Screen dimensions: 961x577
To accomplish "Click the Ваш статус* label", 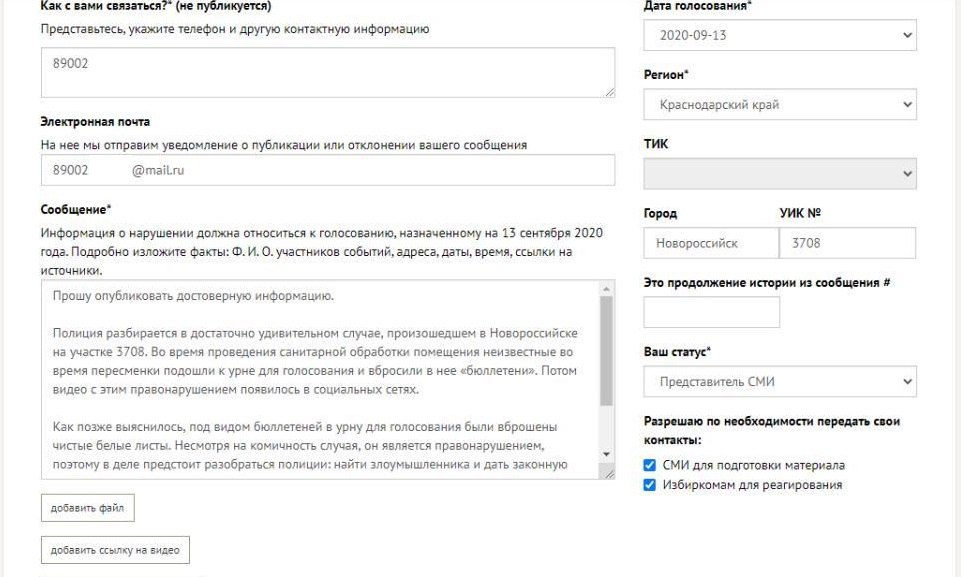I will point(677,352).
